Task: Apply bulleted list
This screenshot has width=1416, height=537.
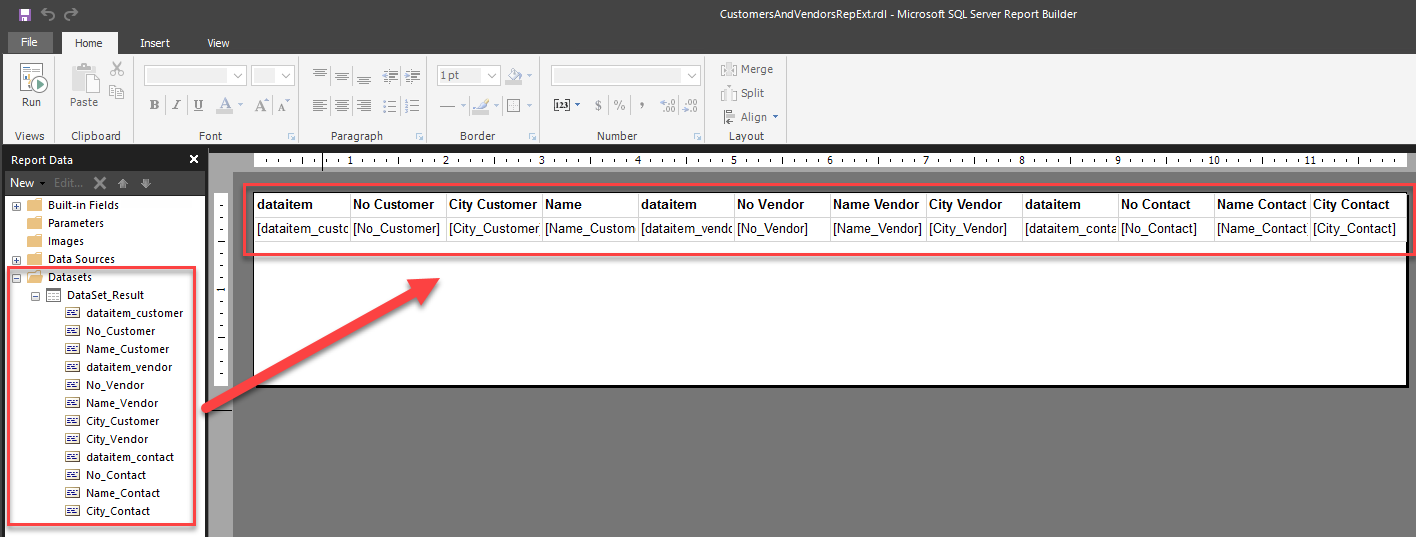Action: 390,105
